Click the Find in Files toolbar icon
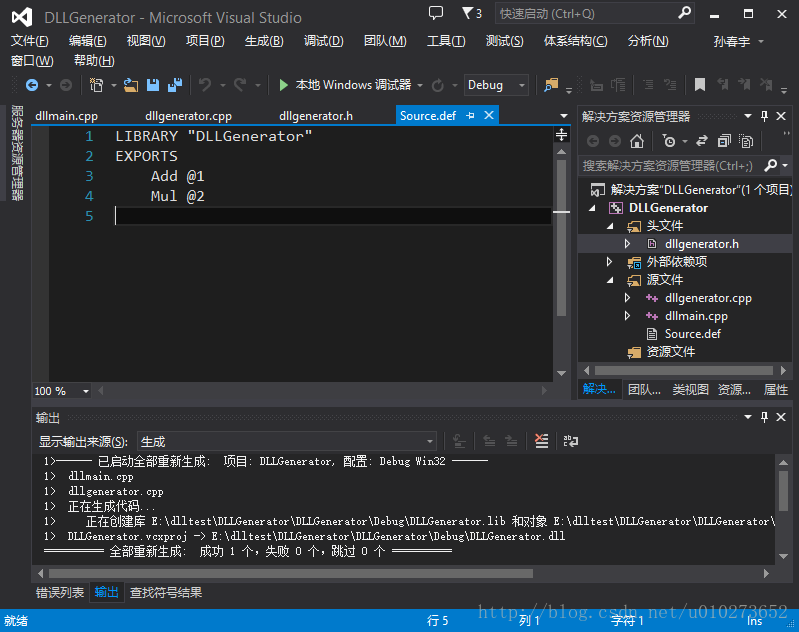 click(551, 85)
